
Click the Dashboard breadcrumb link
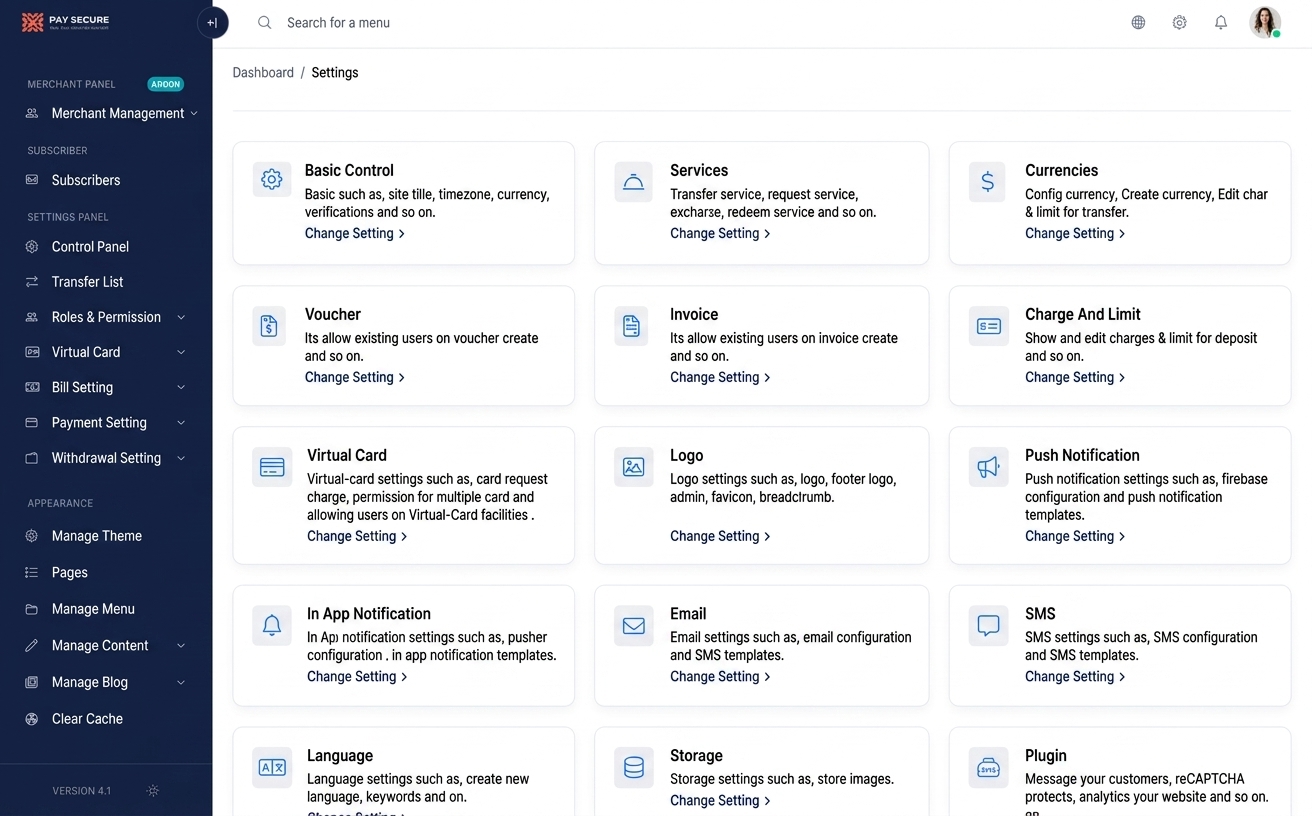pyautogui.click(x=263, y=73)
